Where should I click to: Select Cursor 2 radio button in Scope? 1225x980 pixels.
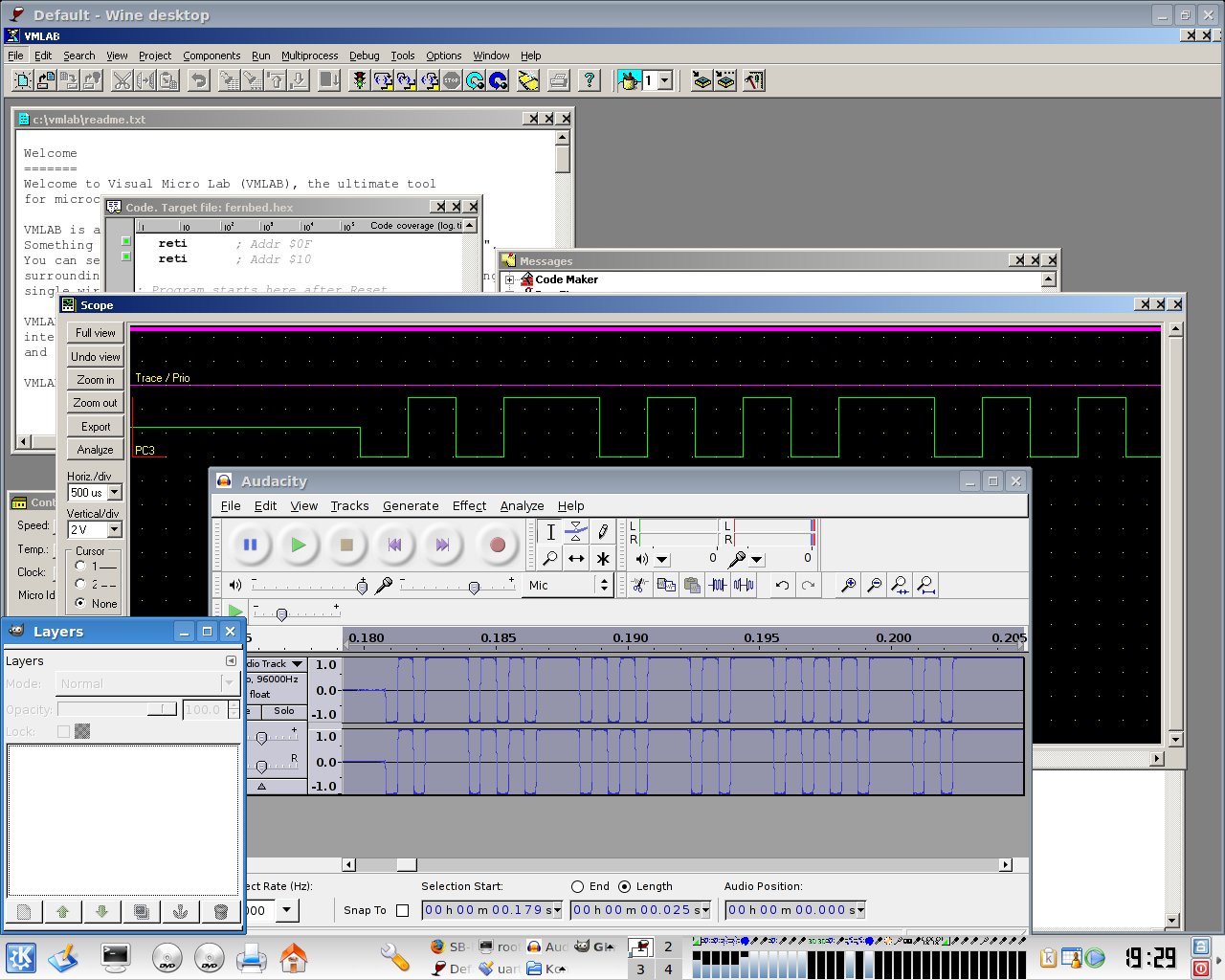point(80,584)
